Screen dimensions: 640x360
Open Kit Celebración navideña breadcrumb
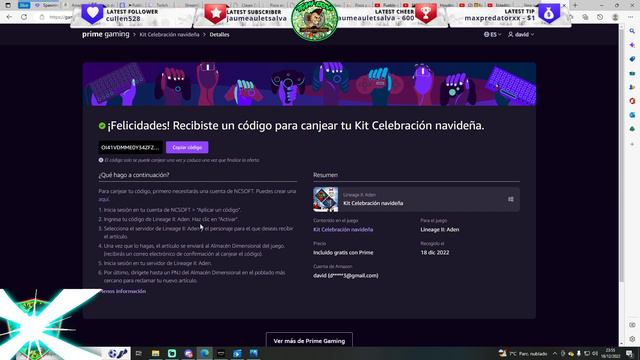point(169,35)
